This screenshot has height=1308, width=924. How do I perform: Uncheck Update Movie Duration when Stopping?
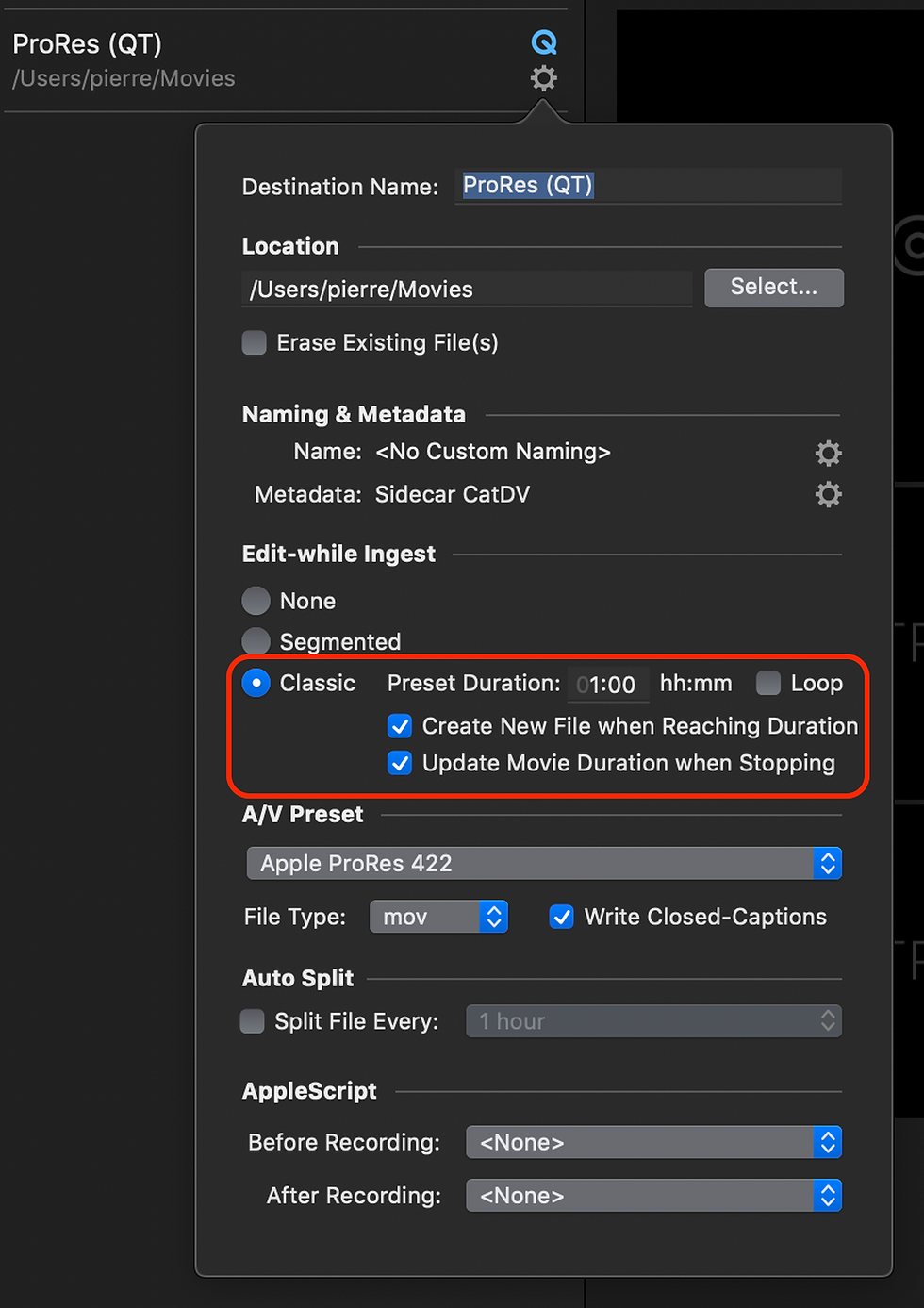pyautogui.click(x=400, y=763)
